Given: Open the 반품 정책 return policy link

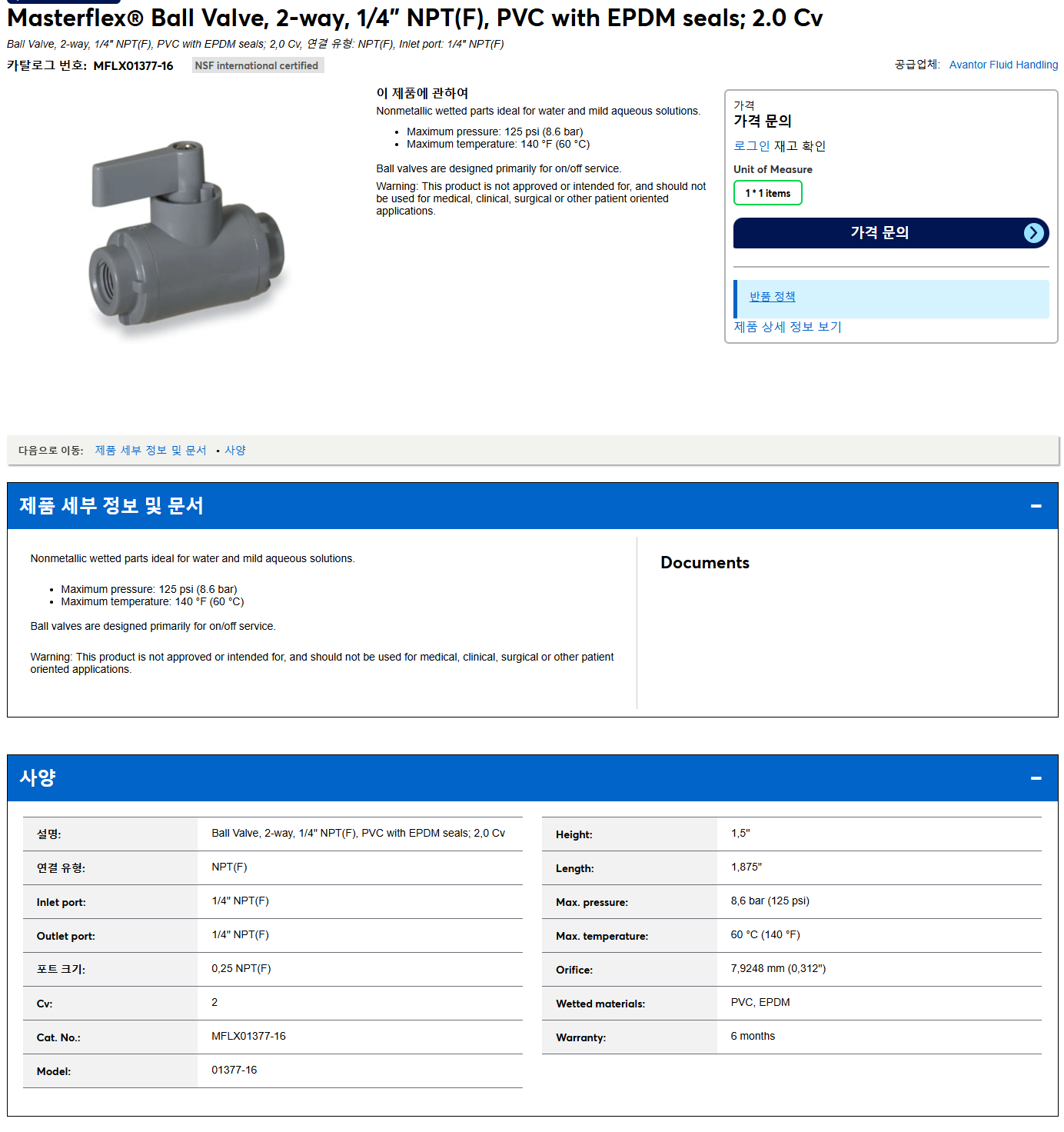Looking at the screenshot, I should click(772, 297).
